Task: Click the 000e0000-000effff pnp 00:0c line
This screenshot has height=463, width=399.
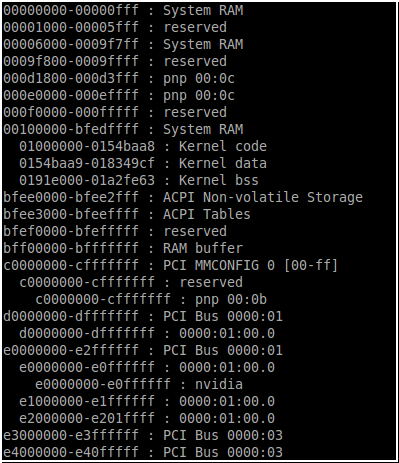Action: [x=119, y=96]
